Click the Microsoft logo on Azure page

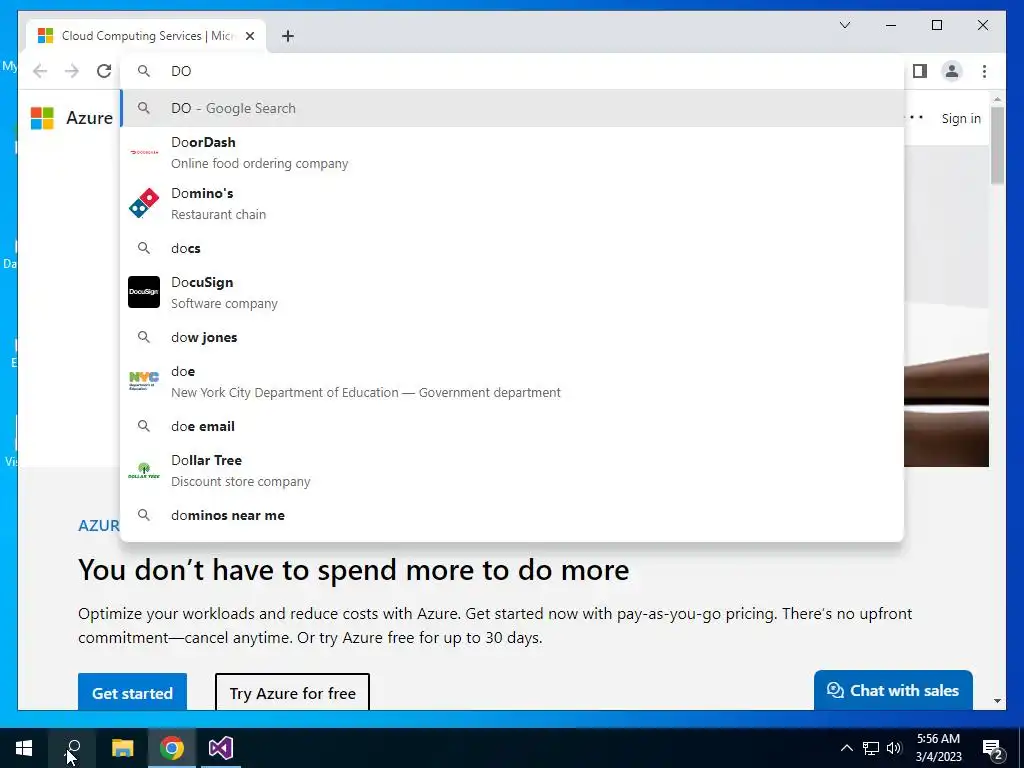pos(42,118)
